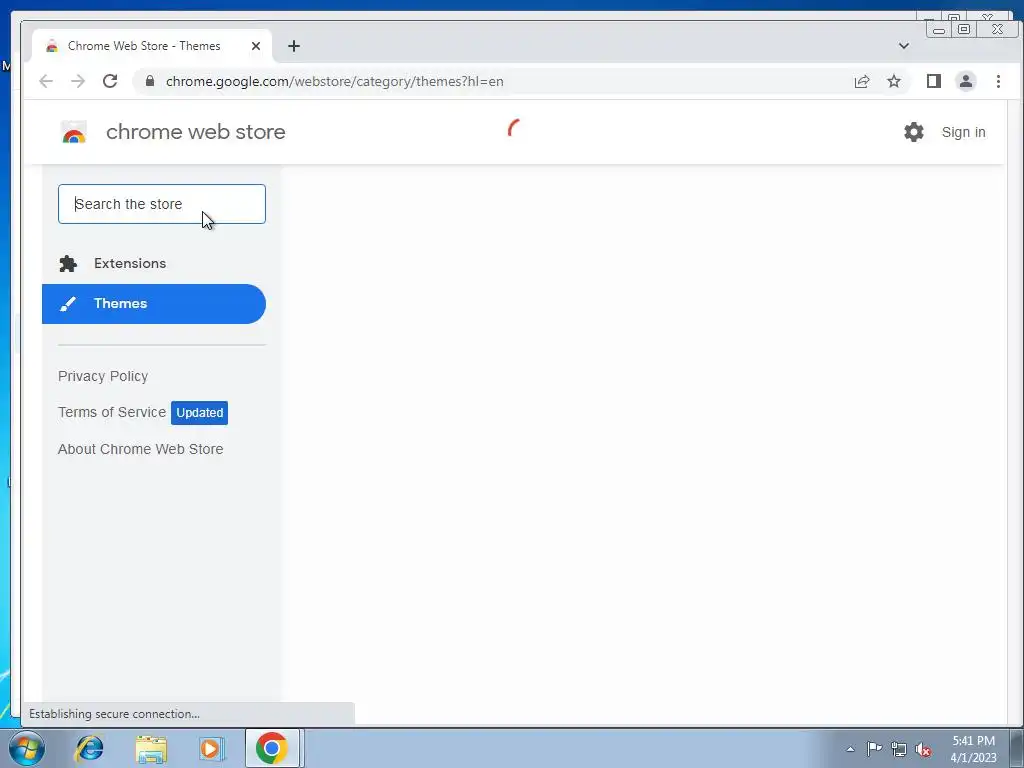Open Windows Media Player from the taskbar
Screen dimensions: 1024x768
tap(211, 748)
